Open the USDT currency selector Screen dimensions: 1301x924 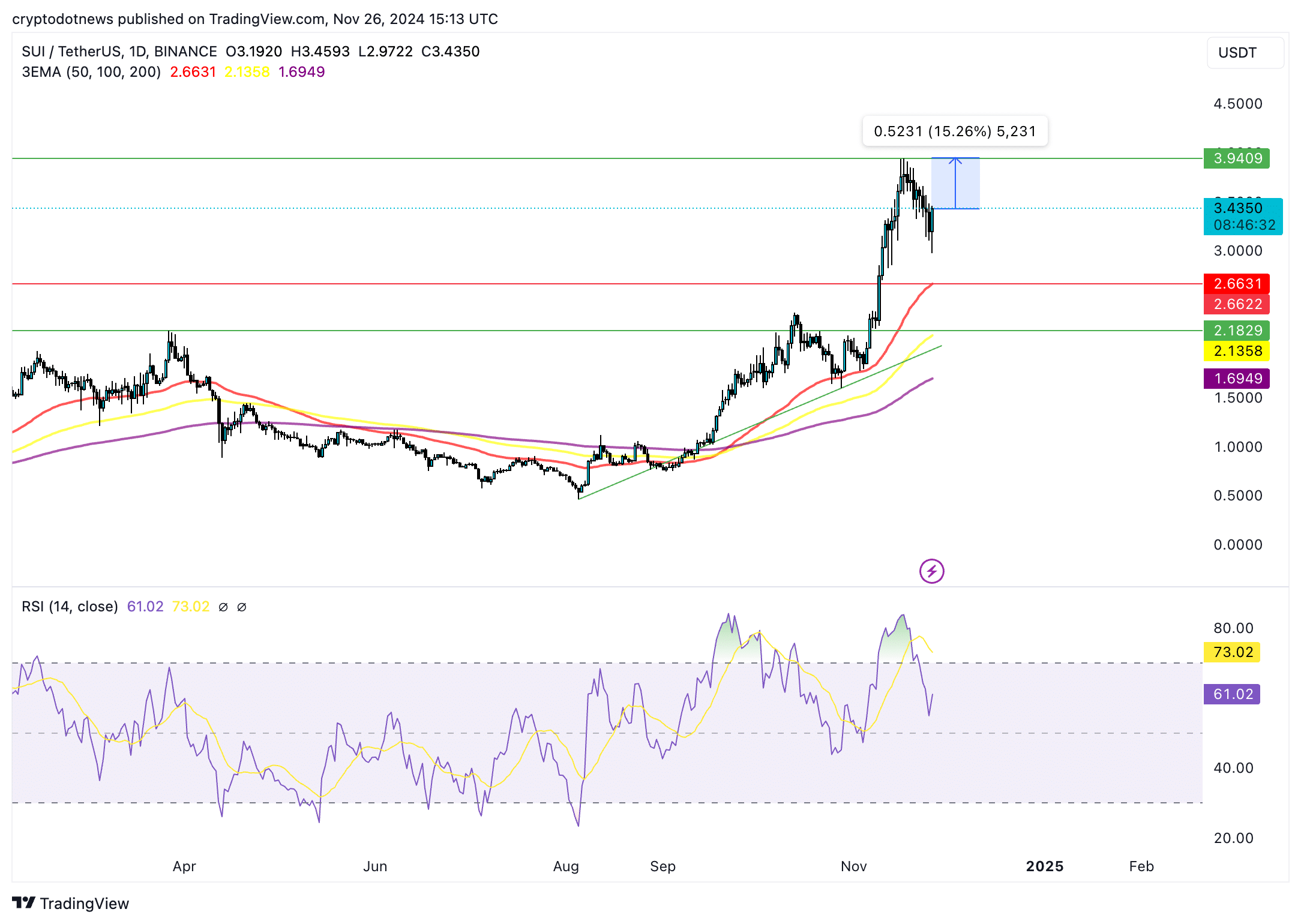pyautogui.click(x=1245, y=53)
